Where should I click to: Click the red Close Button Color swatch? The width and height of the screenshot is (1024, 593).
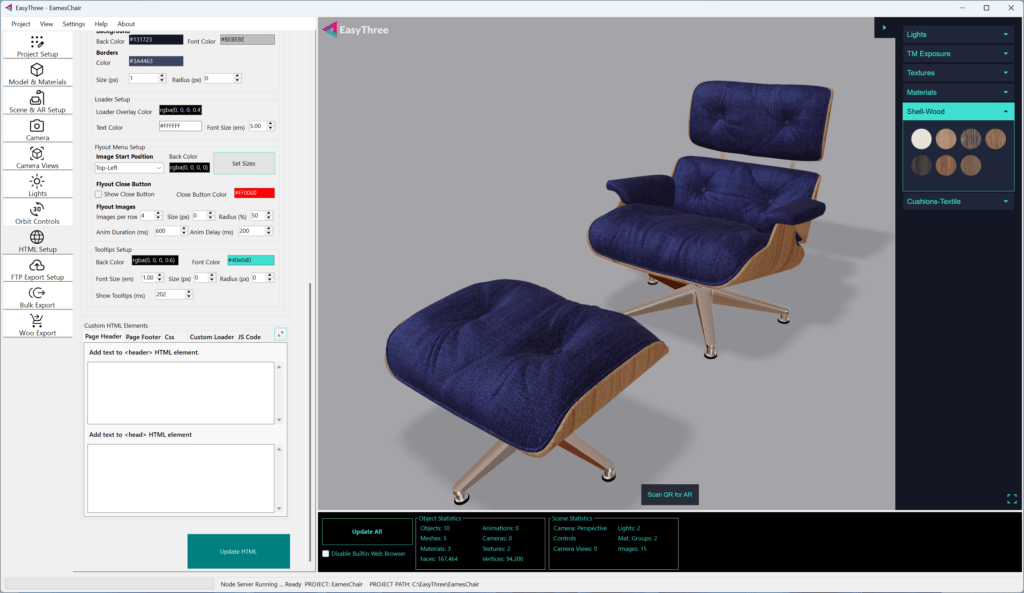tap(253, 193)
